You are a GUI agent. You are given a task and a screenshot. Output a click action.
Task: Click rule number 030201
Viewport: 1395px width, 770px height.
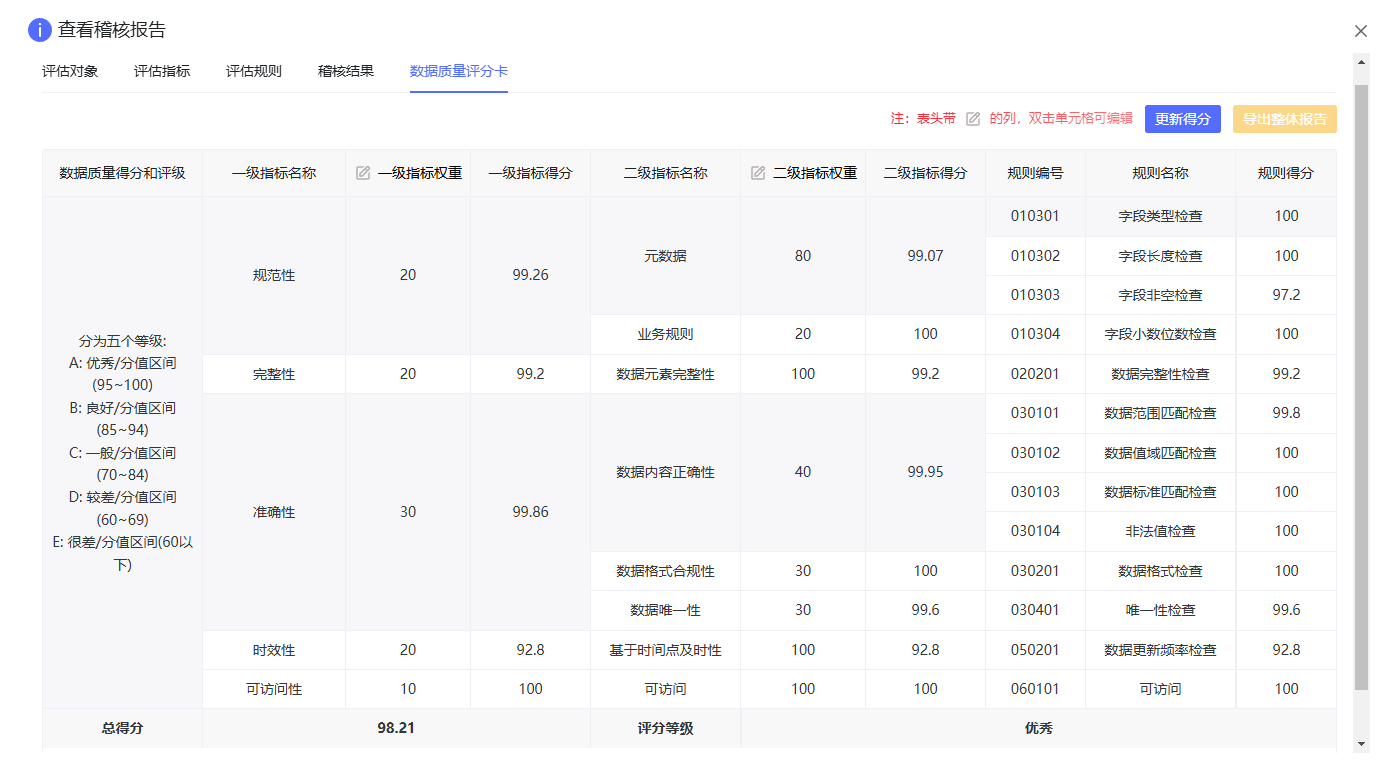pos(1035,571)
